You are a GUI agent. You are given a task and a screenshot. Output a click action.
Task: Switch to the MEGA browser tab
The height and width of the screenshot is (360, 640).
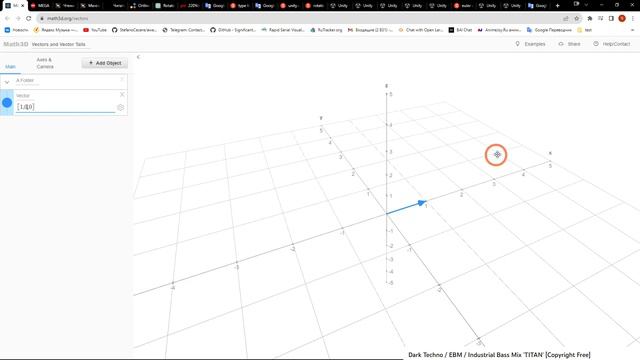tap(40, 6)
